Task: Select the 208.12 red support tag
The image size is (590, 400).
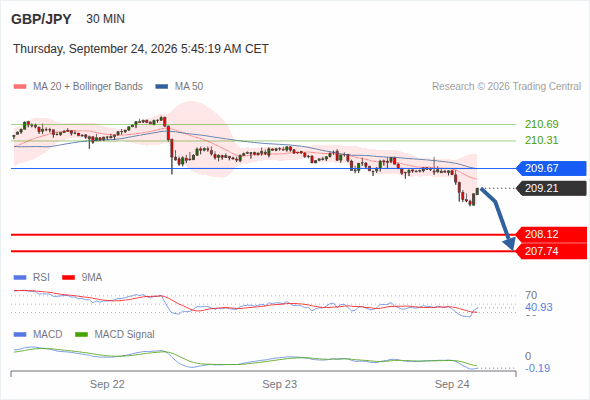Action: (551, 234)
